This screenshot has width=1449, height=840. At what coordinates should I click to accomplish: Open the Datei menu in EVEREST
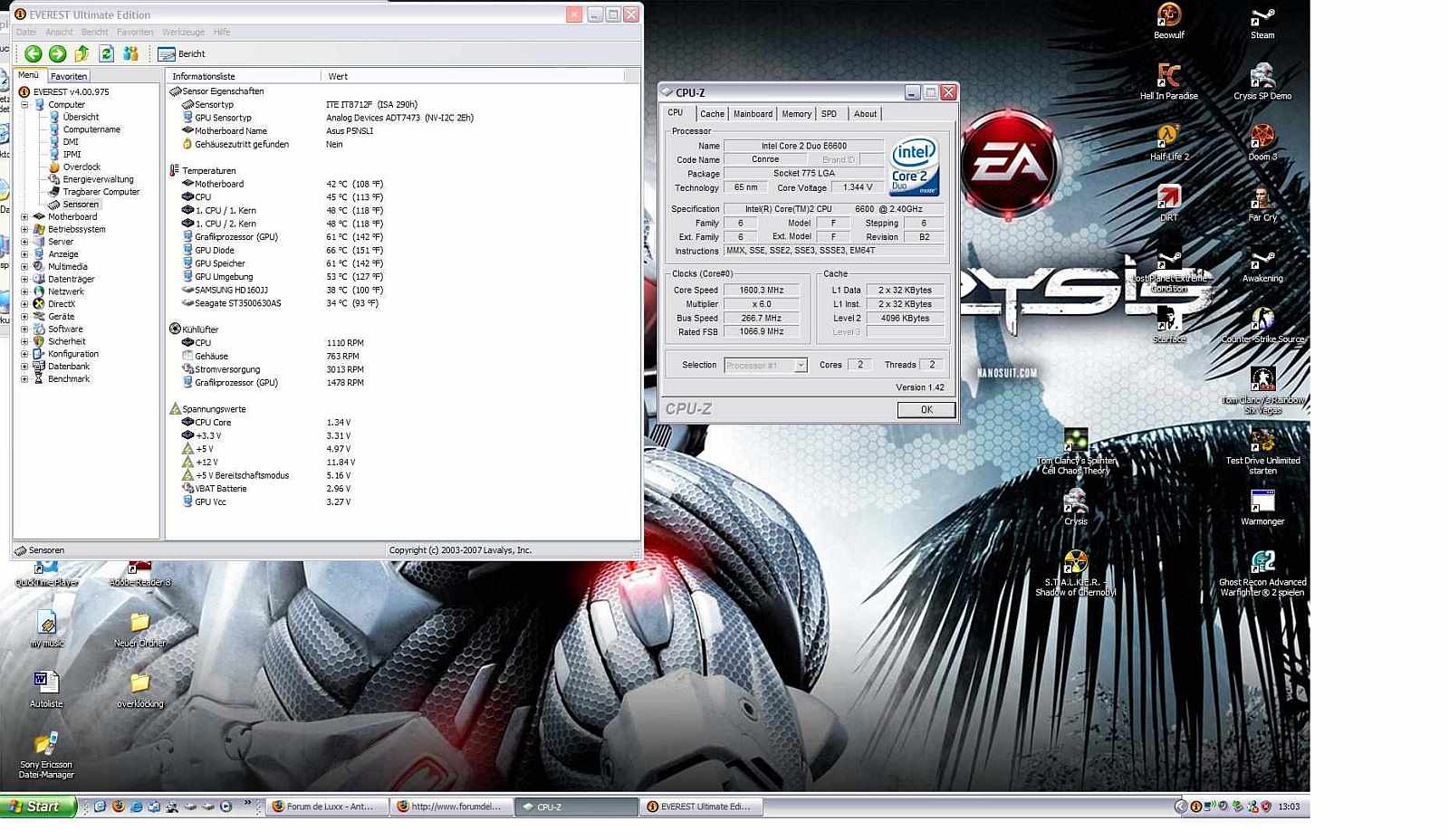(26, 33)
